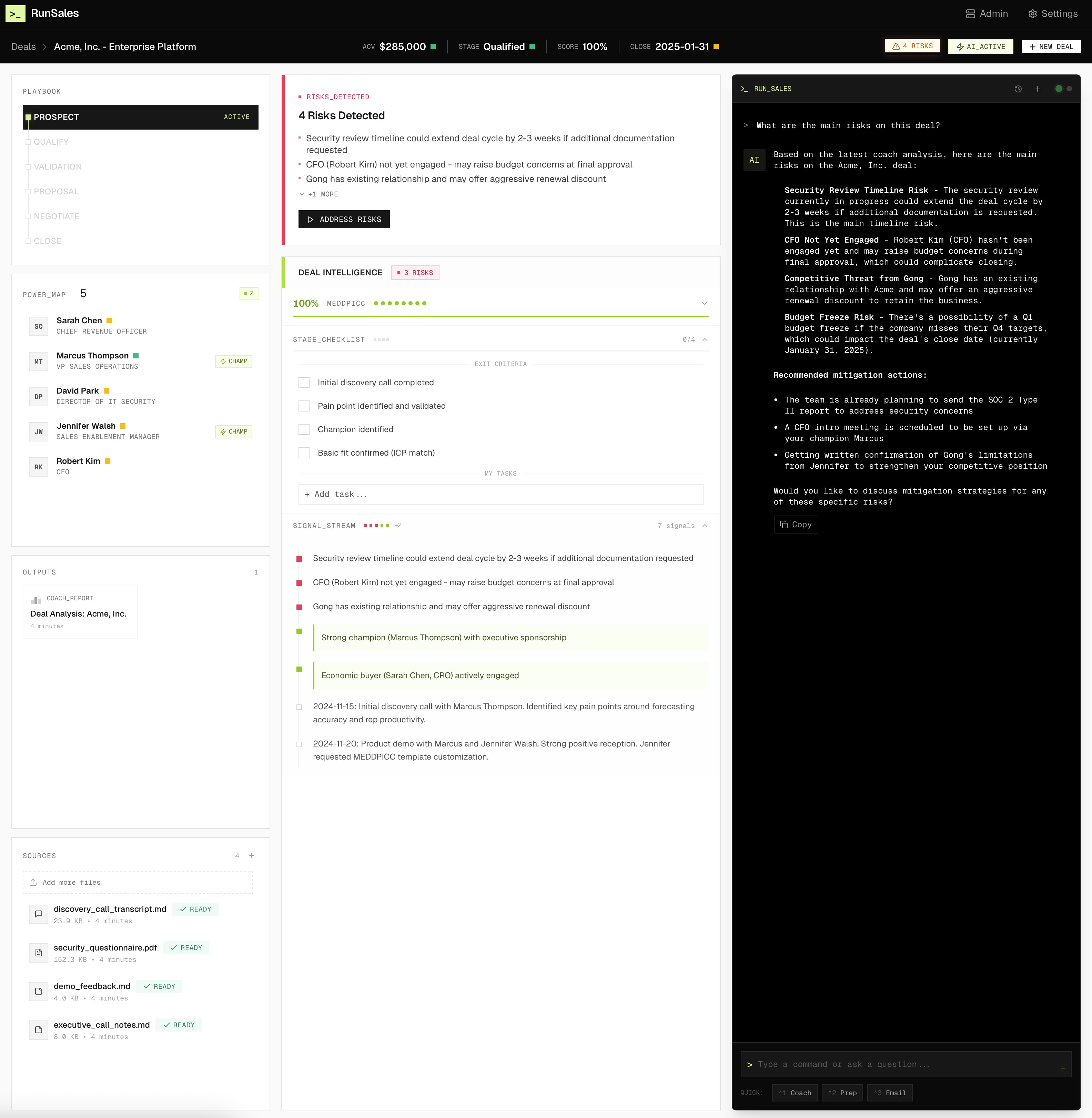The height and width of the screenshot is (1118, 1092).
Task: Collapse the SIGNAL_STREAM section showing 7 signals
Action: tap(704, 525)
